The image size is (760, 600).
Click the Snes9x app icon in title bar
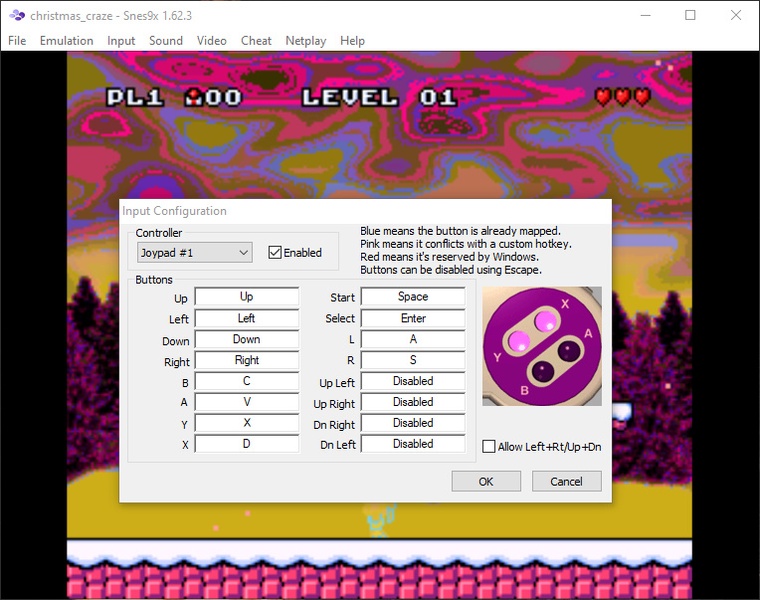[17, 15]
